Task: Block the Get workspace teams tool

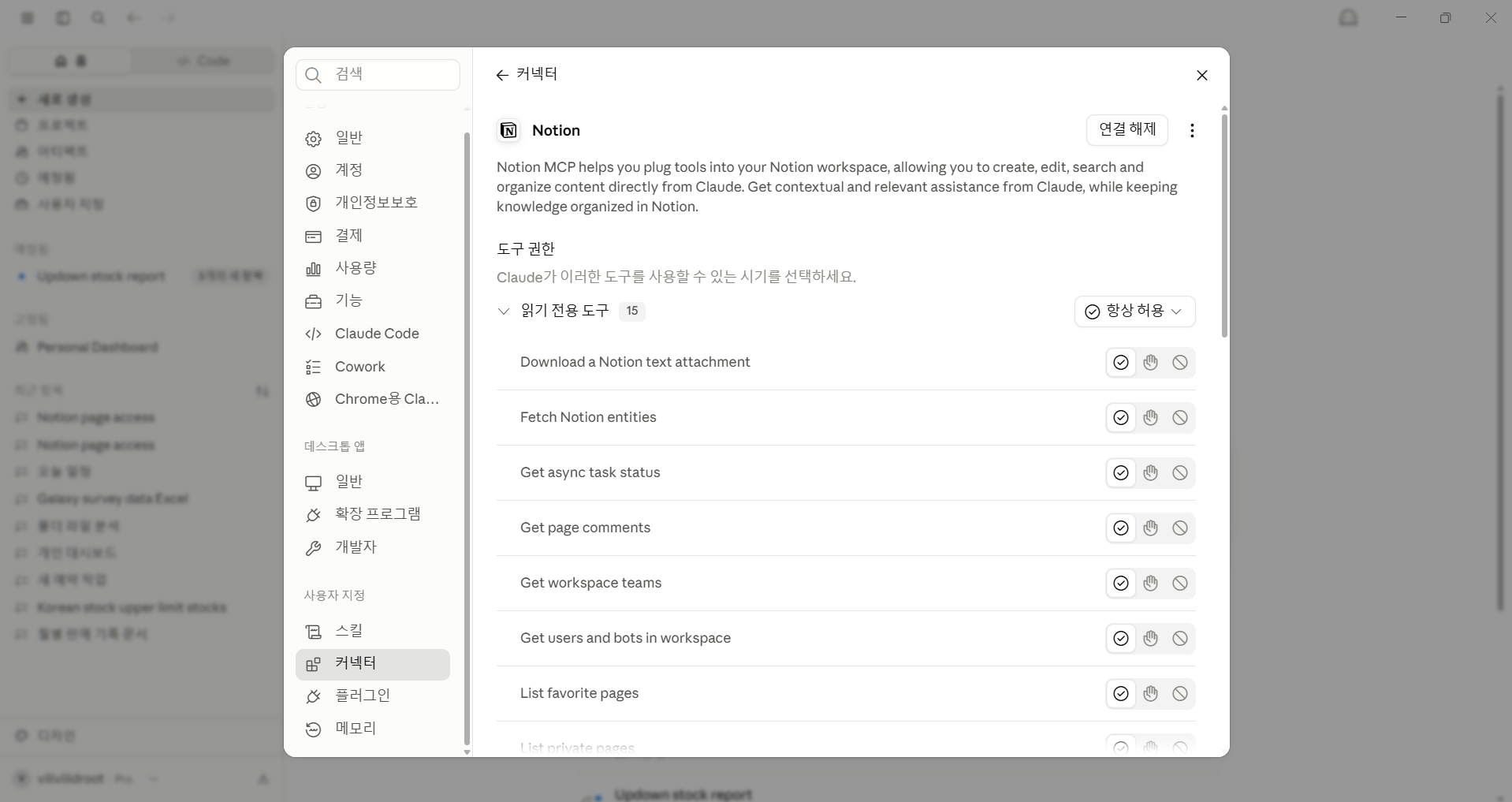Action: tap(1180, 584)
